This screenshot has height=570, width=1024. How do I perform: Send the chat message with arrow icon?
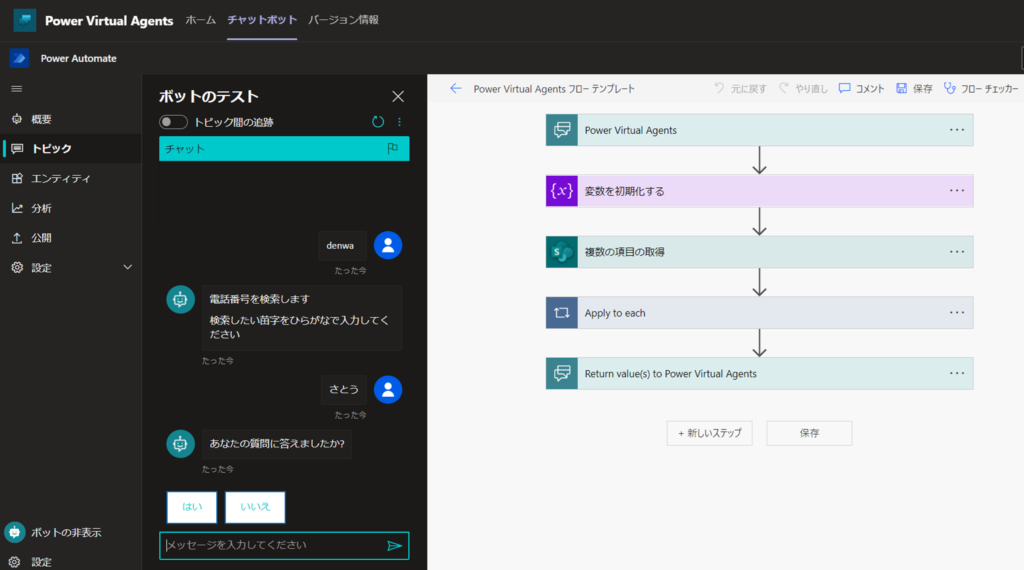coord(394,546)
